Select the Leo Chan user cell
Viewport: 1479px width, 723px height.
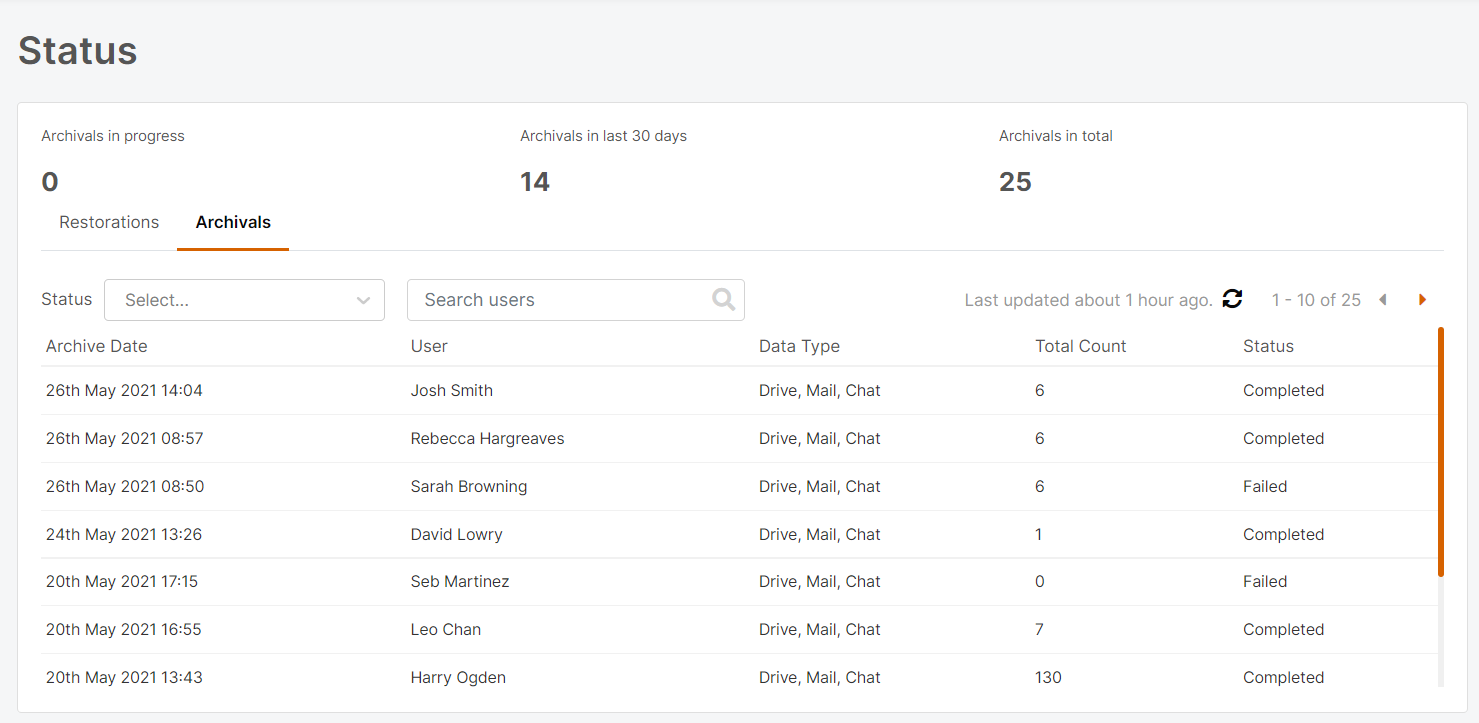[446, 629]
